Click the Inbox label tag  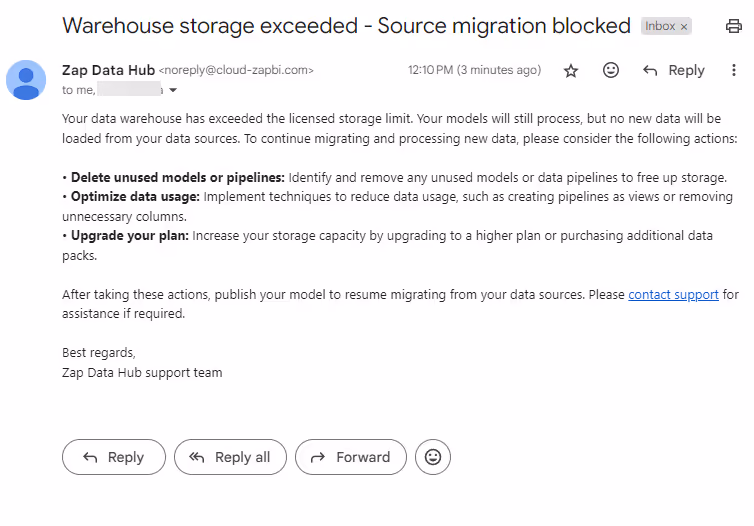(x=660, y=27)
